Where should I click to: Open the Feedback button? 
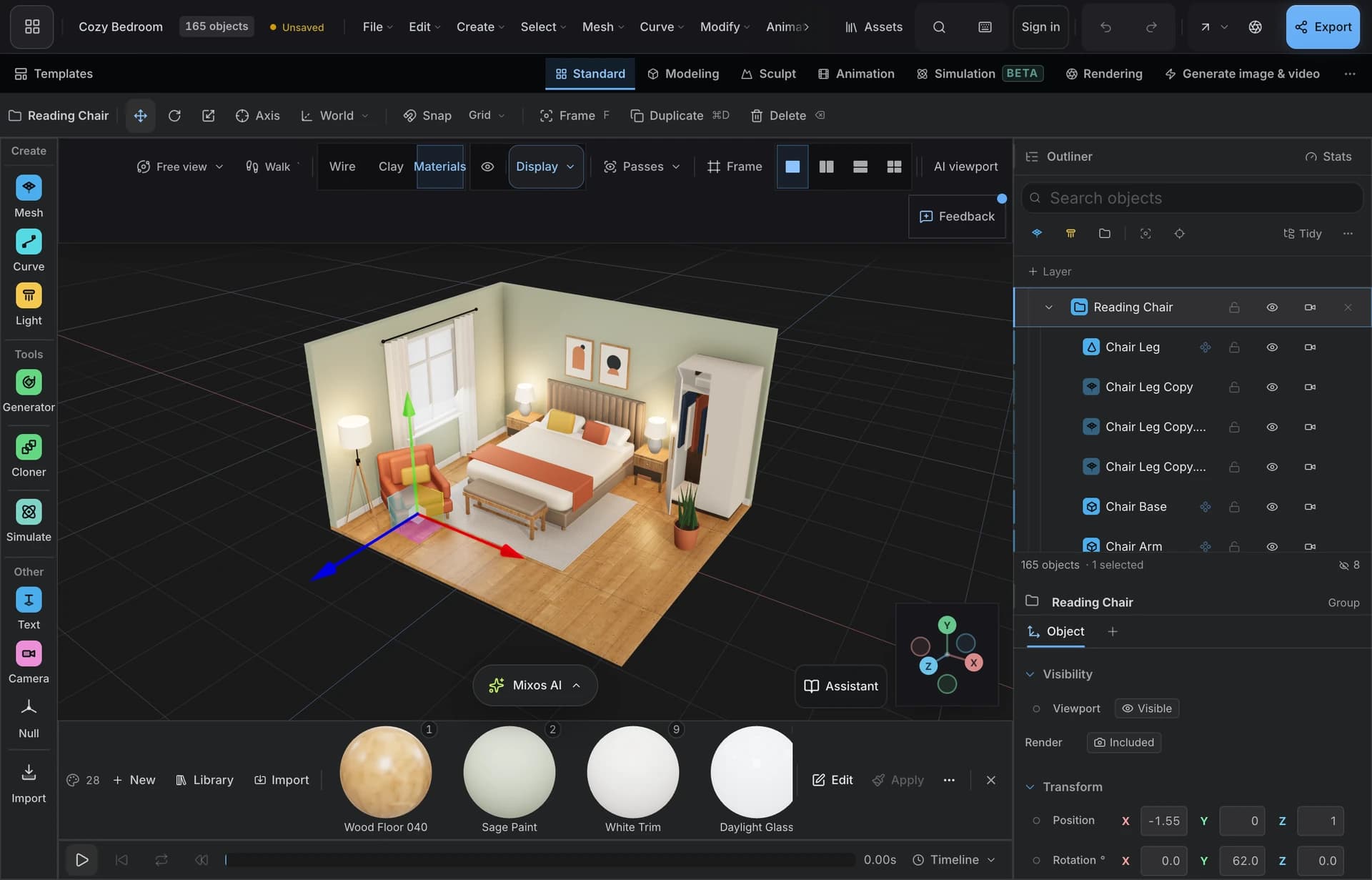tap(957, 217)
